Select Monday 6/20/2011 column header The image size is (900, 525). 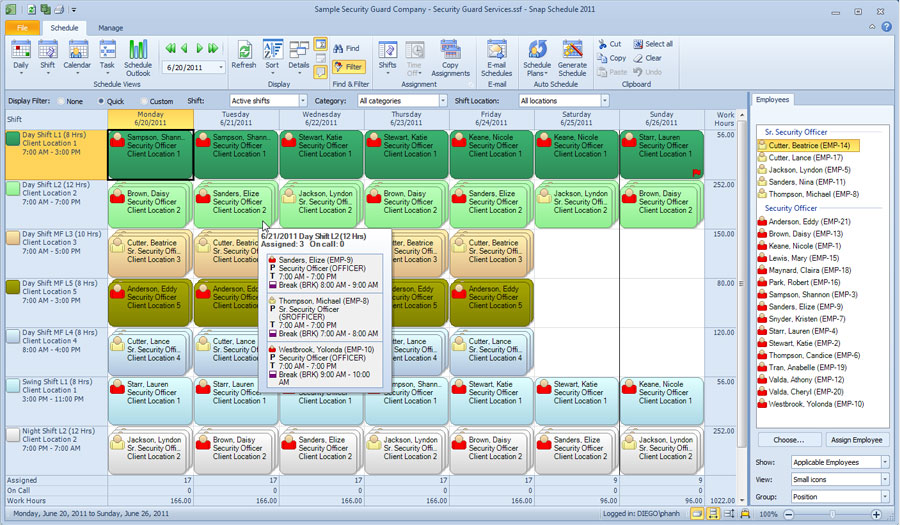(150, 119)
